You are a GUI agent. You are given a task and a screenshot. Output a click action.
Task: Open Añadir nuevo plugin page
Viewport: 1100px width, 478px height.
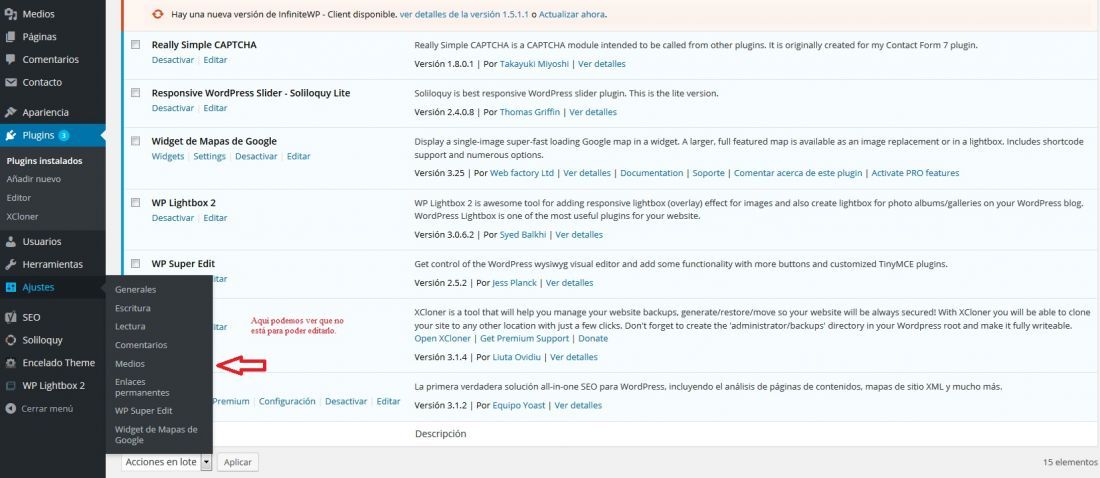(x=34, y=179)
